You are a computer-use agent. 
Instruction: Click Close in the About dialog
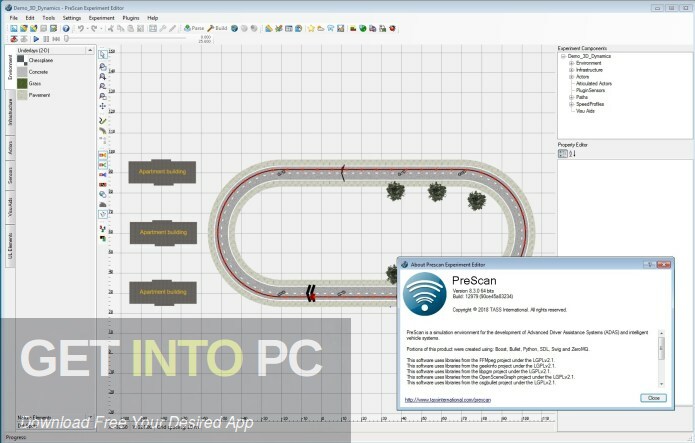click(x=653, y=398)
